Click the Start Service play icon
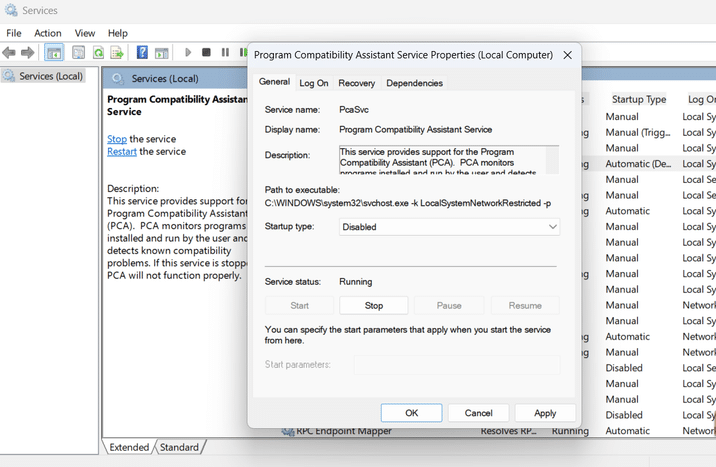This screenshot has height=467, width=716. [x=188, y=52]
